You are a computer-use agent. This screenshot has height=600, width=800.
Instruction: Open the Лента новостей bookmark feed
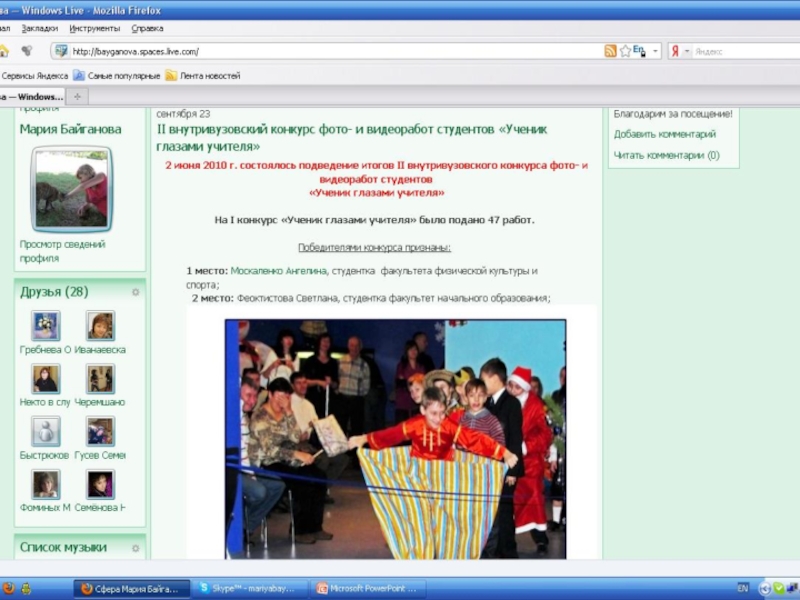tap(203, 76)
